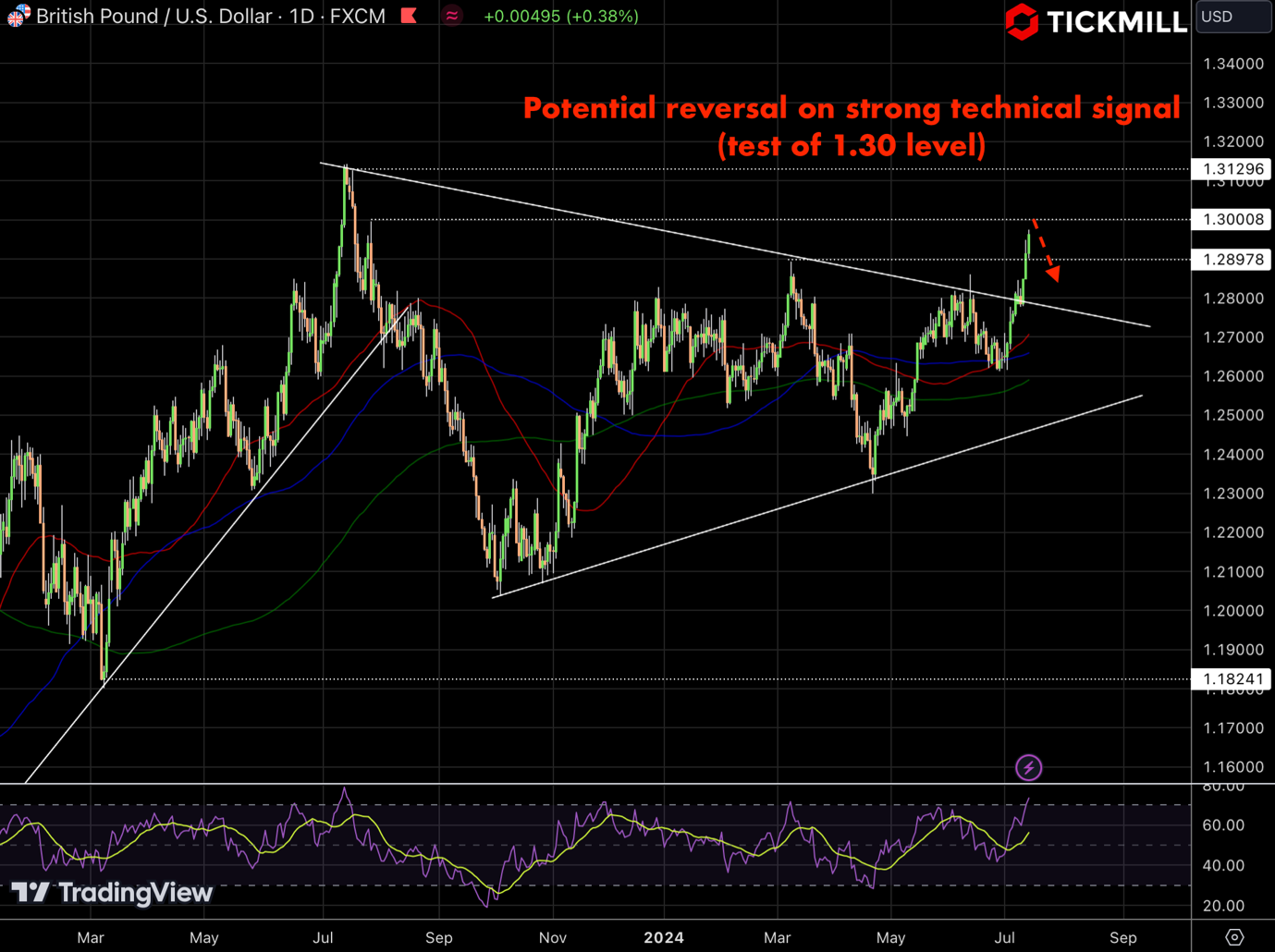
Task: Click the British pound US dollar flag icon
Action: point(18,16)
